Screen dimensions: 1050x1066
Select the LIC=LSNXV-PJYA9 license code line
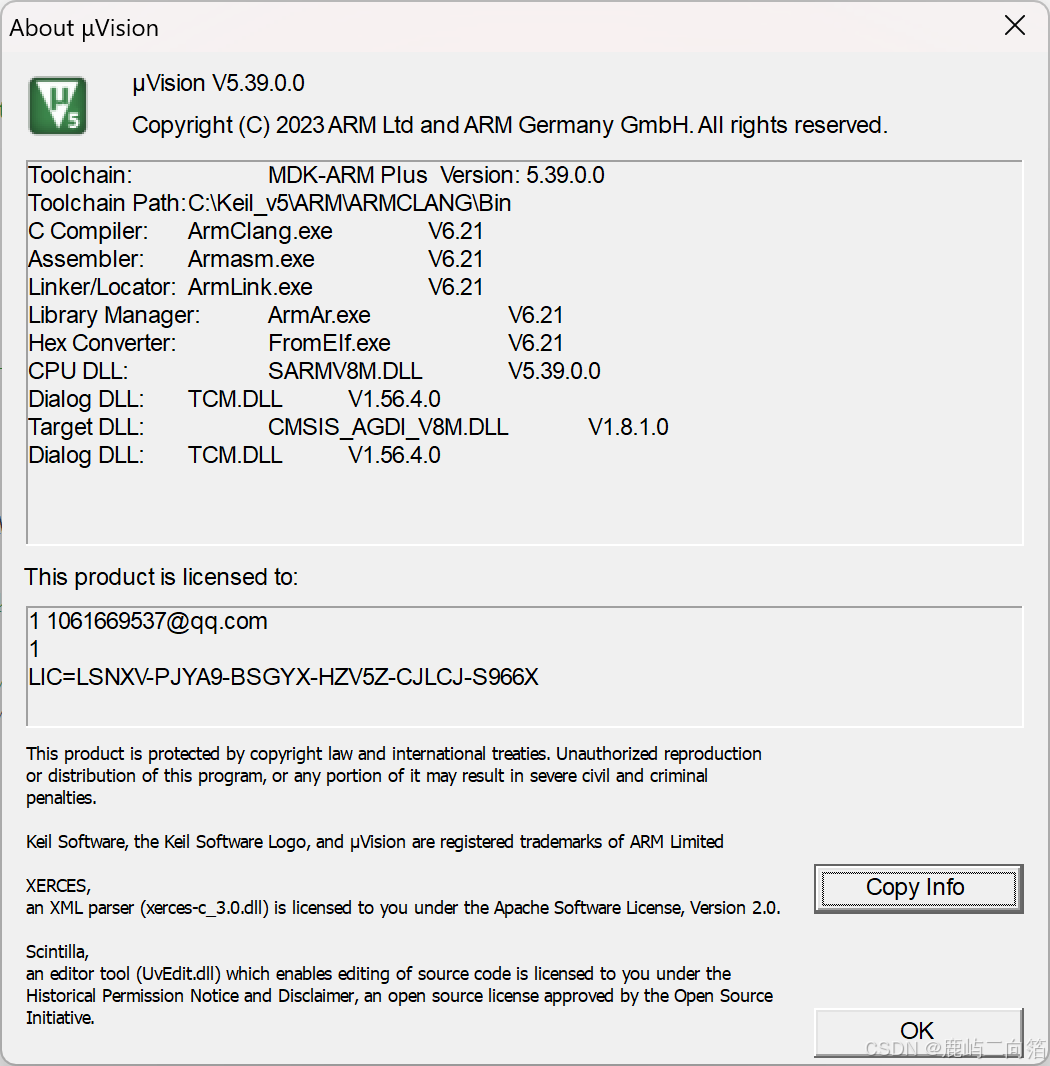pos(284,677)
